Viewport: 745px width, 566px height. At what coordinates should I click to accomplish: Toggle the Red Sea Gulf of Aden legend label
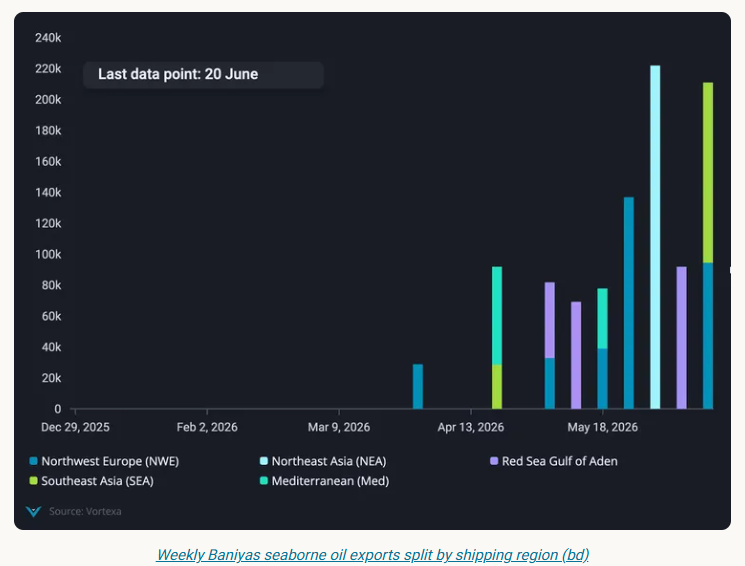[x=560, y=461]
